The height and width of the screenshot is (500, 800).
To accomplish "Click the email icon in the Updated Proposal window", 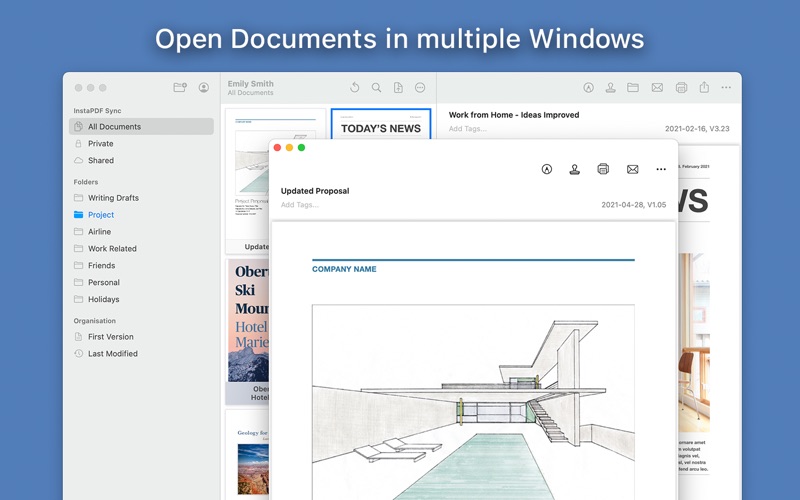I will [632, 169].
